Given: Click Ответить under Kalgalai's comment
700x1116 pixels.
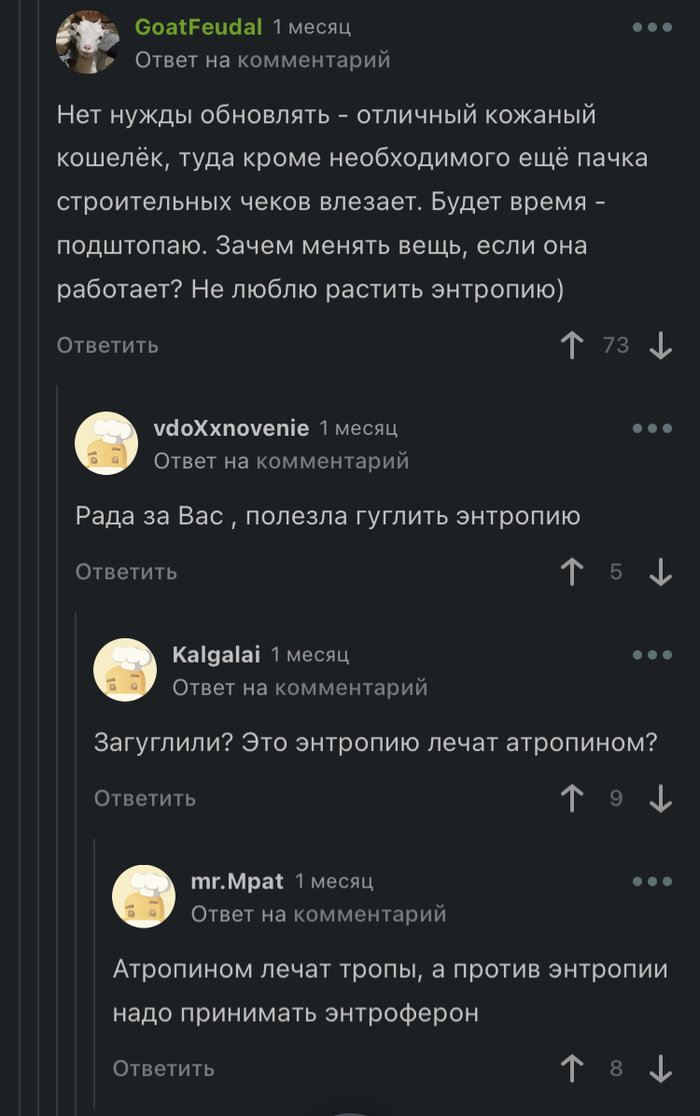Looking at the screenshot, I should click(x=145, y=798).
